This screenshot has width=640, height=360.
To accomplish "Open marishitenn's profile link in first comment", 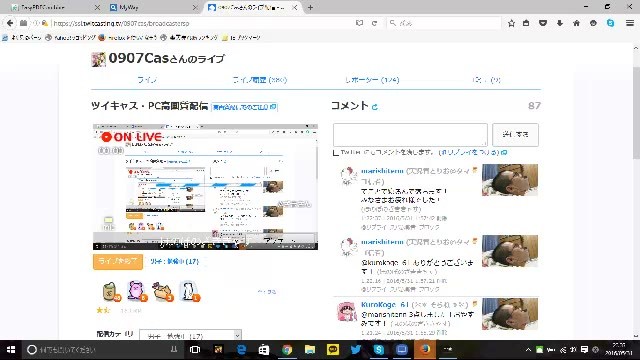I will (x=382, y=171).
